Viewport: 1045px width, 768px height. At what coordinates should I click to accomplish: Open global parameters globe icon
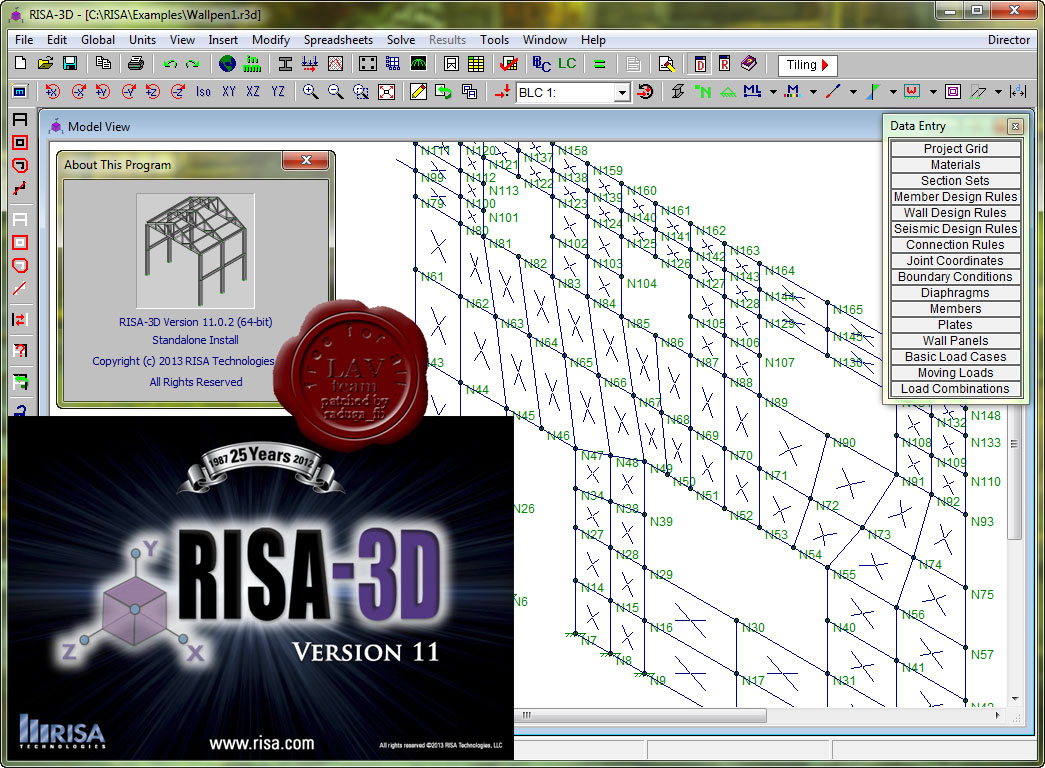[227, 64]
